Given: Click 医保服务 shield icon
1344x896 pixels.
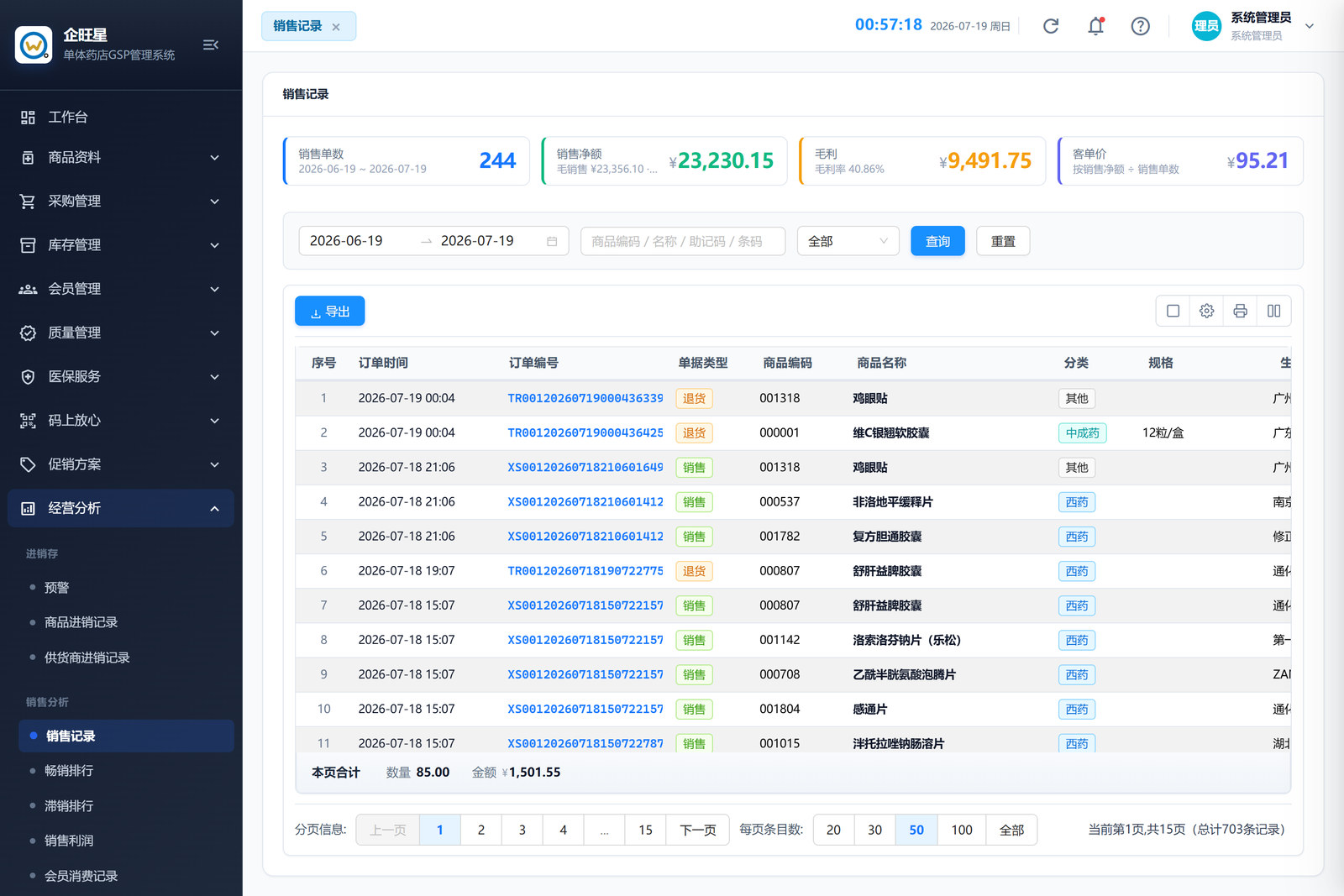Looking at the screenshot, I should tap(28, 377).
